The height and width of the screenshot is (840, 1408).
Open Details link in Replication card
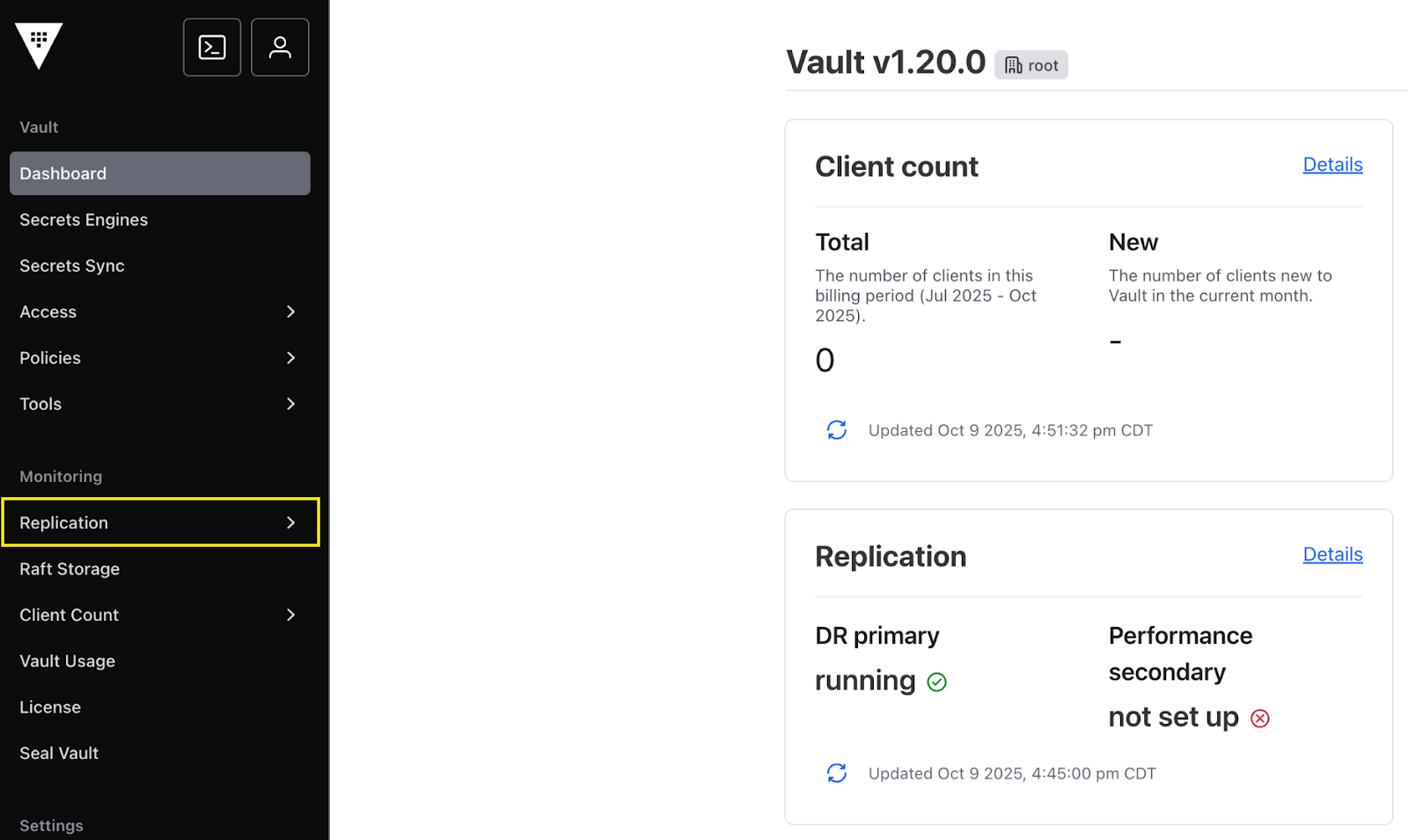1332,554
